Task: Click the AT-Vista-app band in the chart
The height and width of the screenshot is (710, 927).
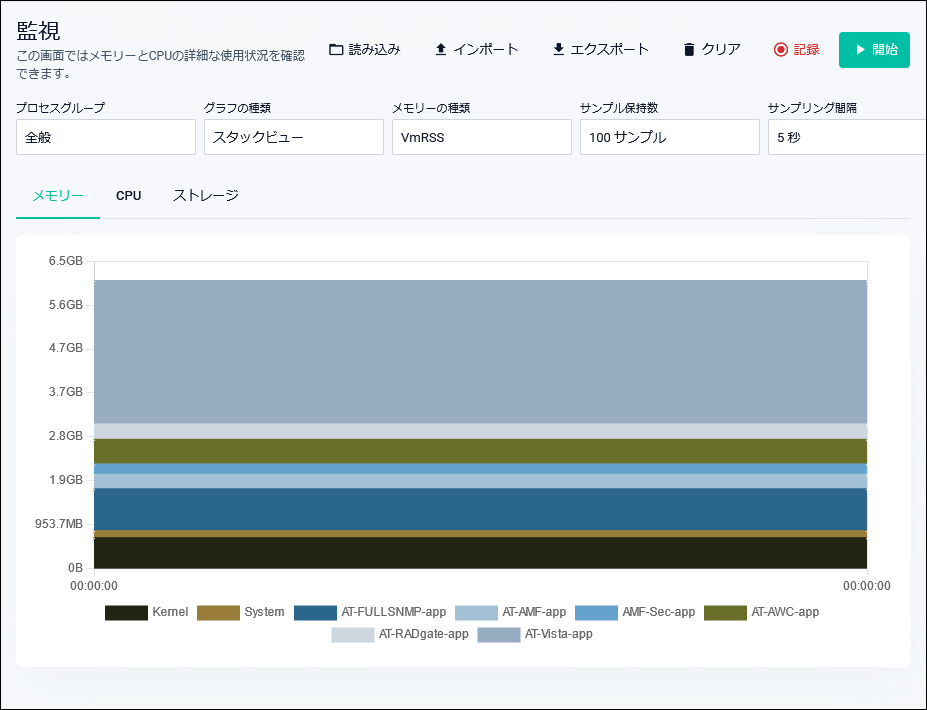Action: pyautogui.click(x=481, y=352)
